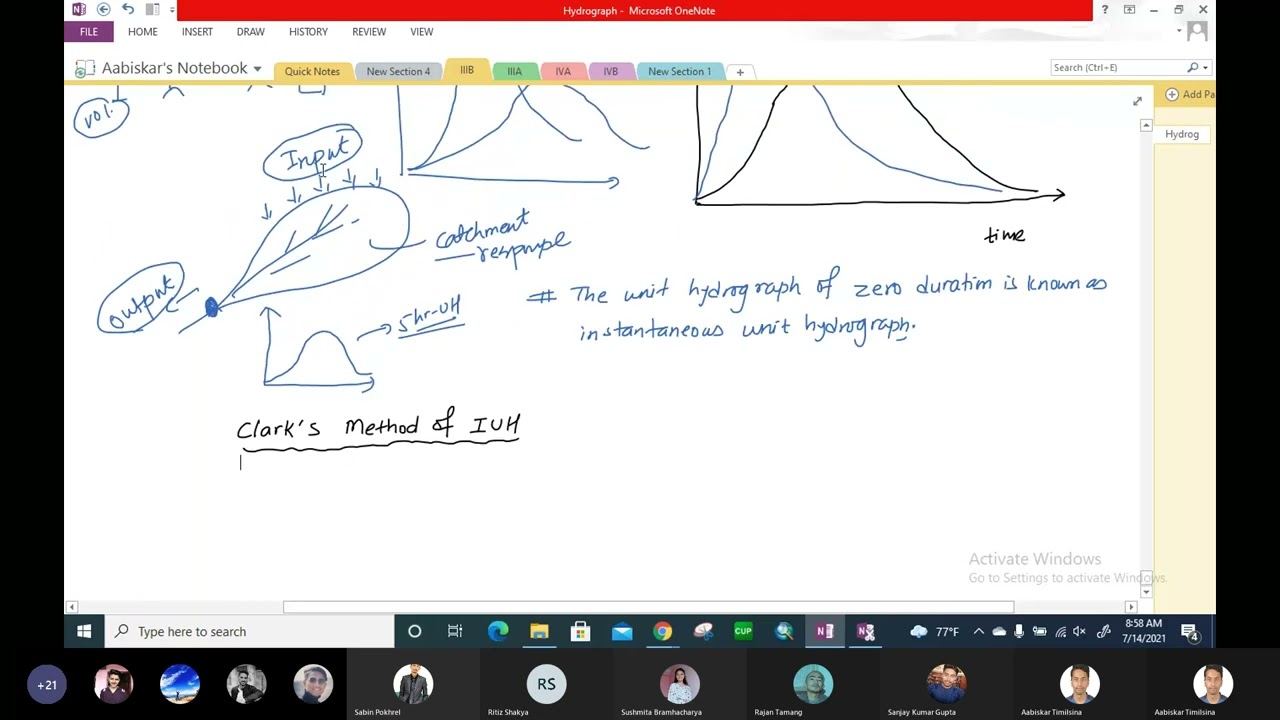Select the IIIA section tab
This screenshot has height=720, width=1280.
click(x=514, y=71)
